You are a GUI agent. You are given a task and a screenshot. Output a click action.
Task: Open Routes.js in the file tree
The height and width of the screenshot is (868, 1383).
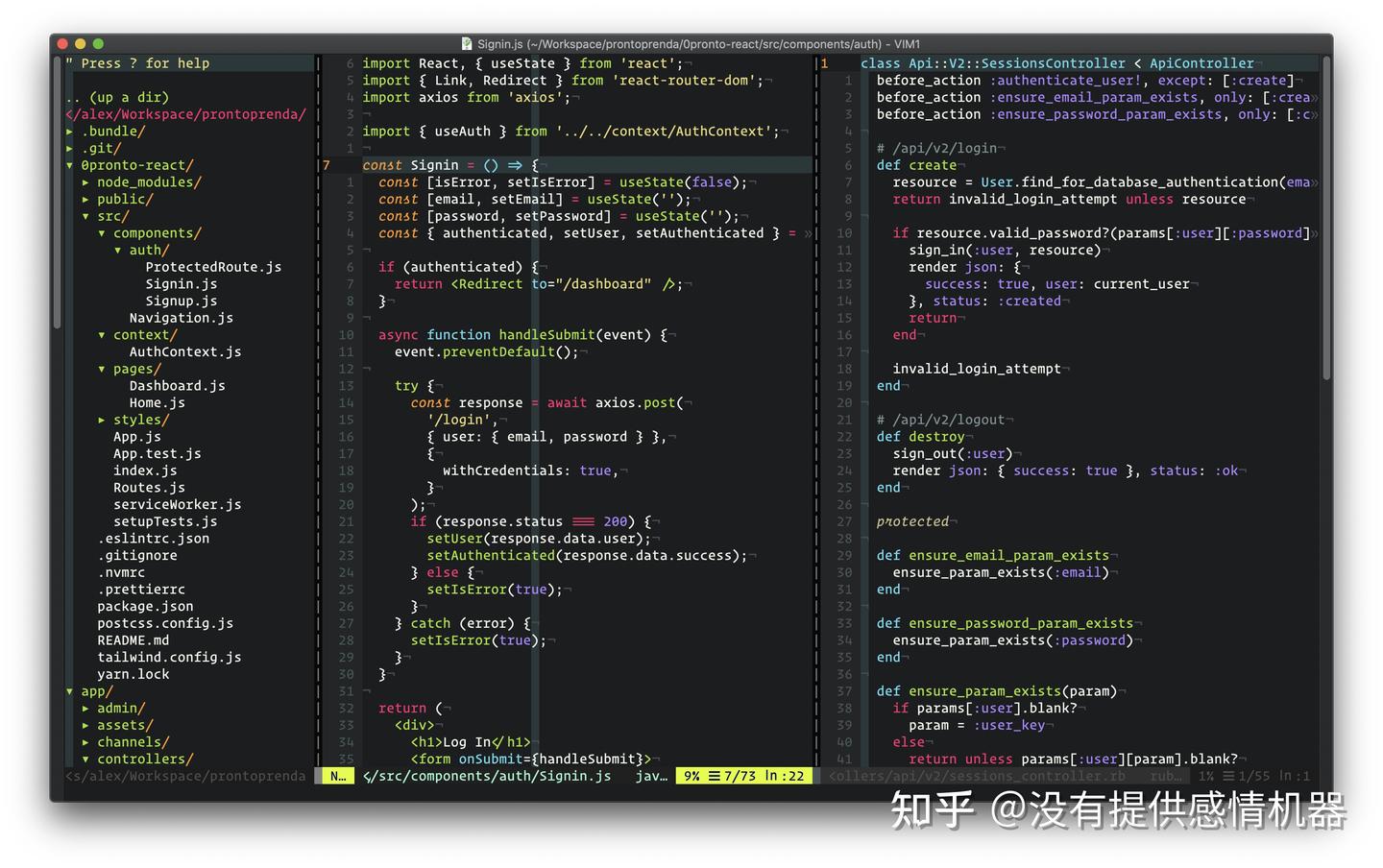coord(149,488)
